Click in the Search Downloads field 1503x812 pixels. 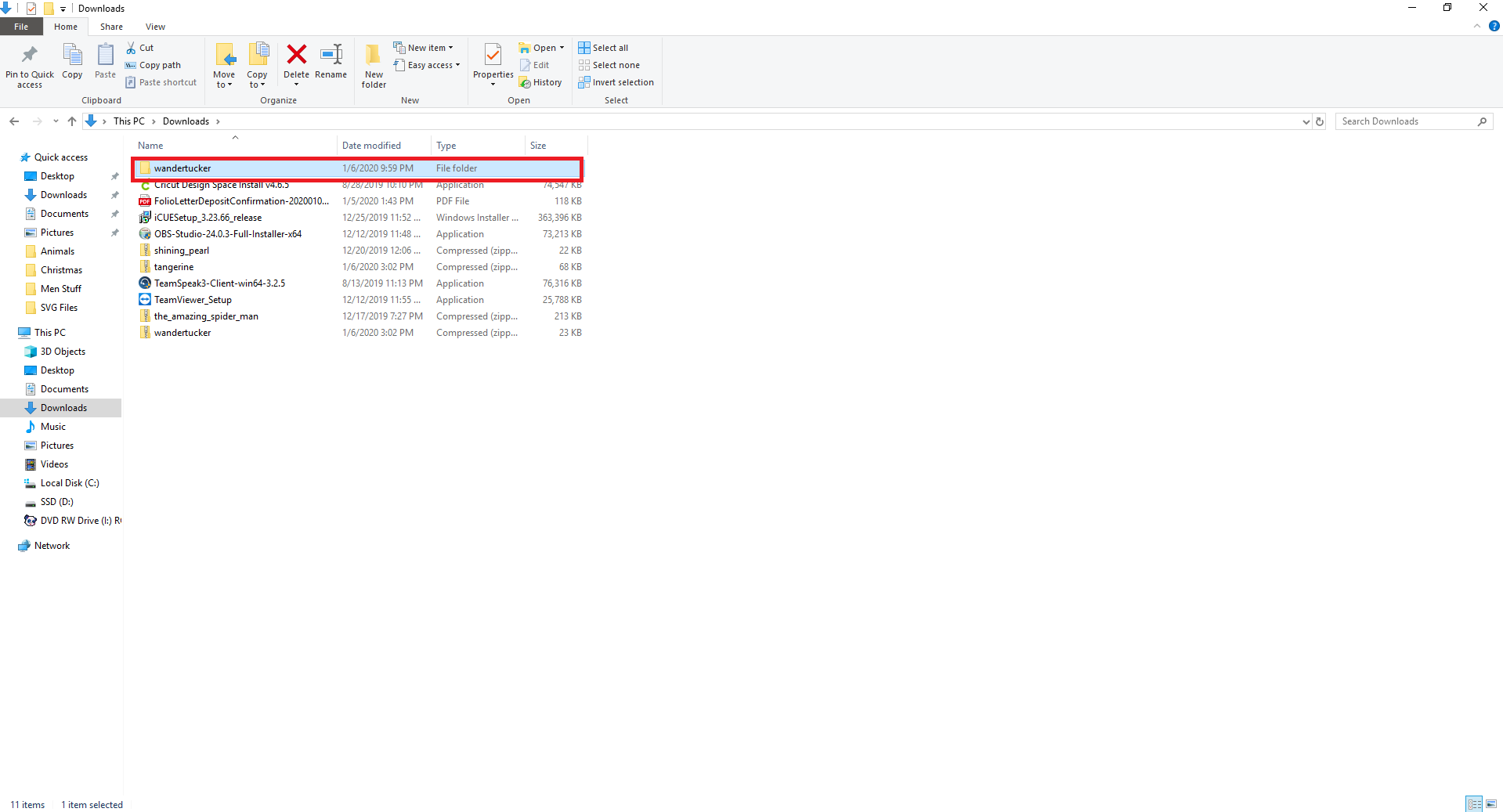coord(1414,121)
